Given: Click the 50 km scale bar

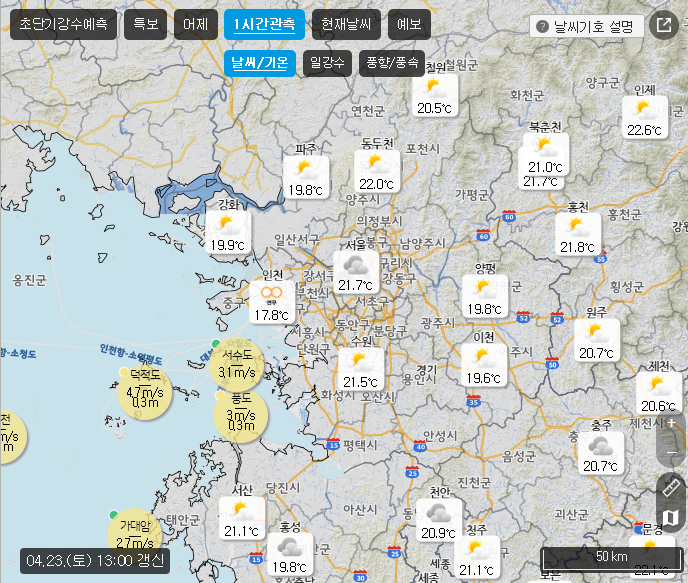Looking at the screenshot, I should pos(612,558).
